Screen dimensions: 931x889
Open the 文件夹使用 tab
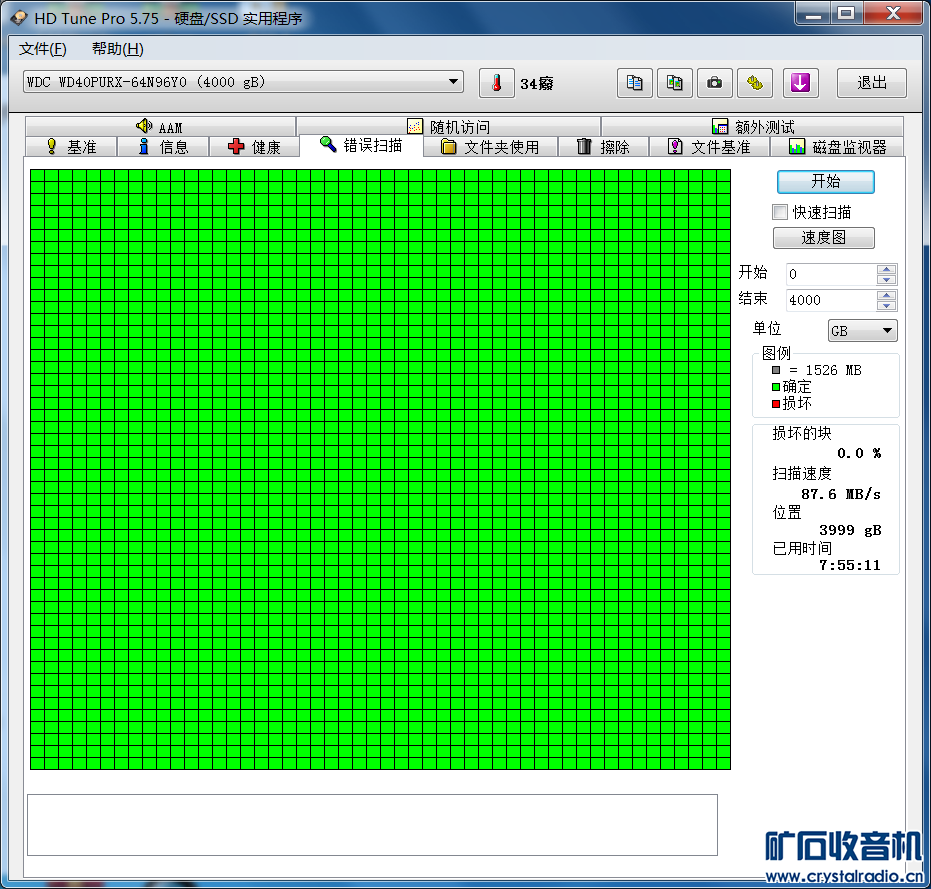(x=490, y=147)
